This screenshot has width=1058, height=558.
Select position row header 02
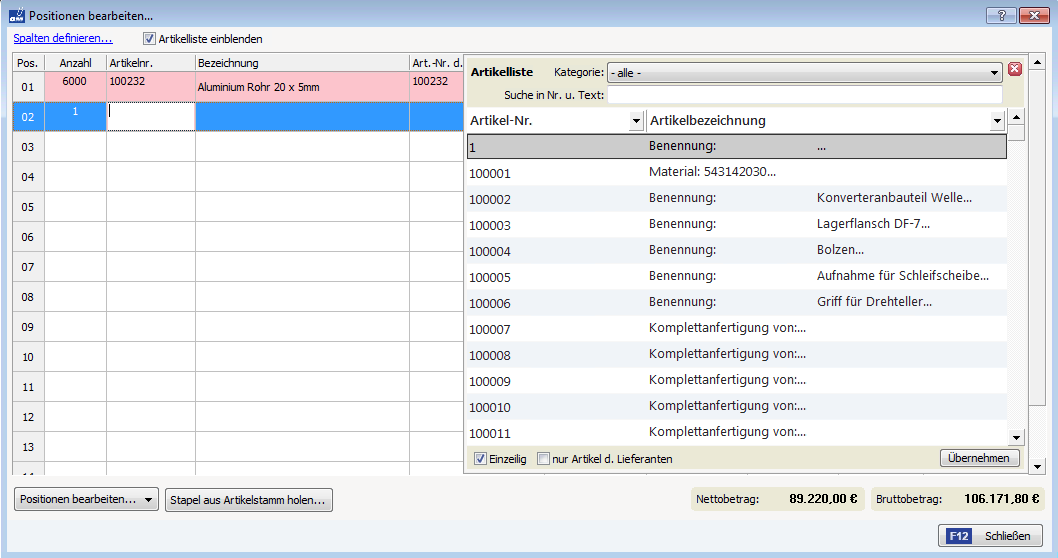point(28,117)
